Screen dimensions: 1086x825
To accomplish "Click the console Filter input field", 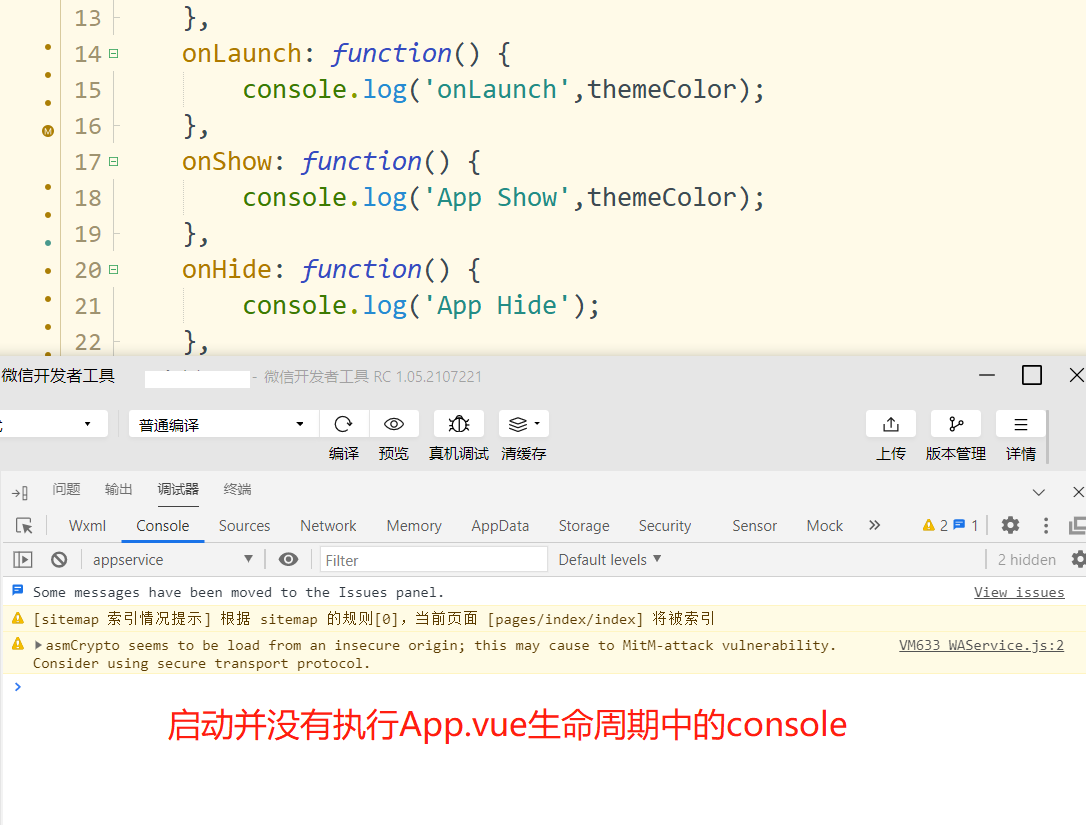I will tap(434, 560).
